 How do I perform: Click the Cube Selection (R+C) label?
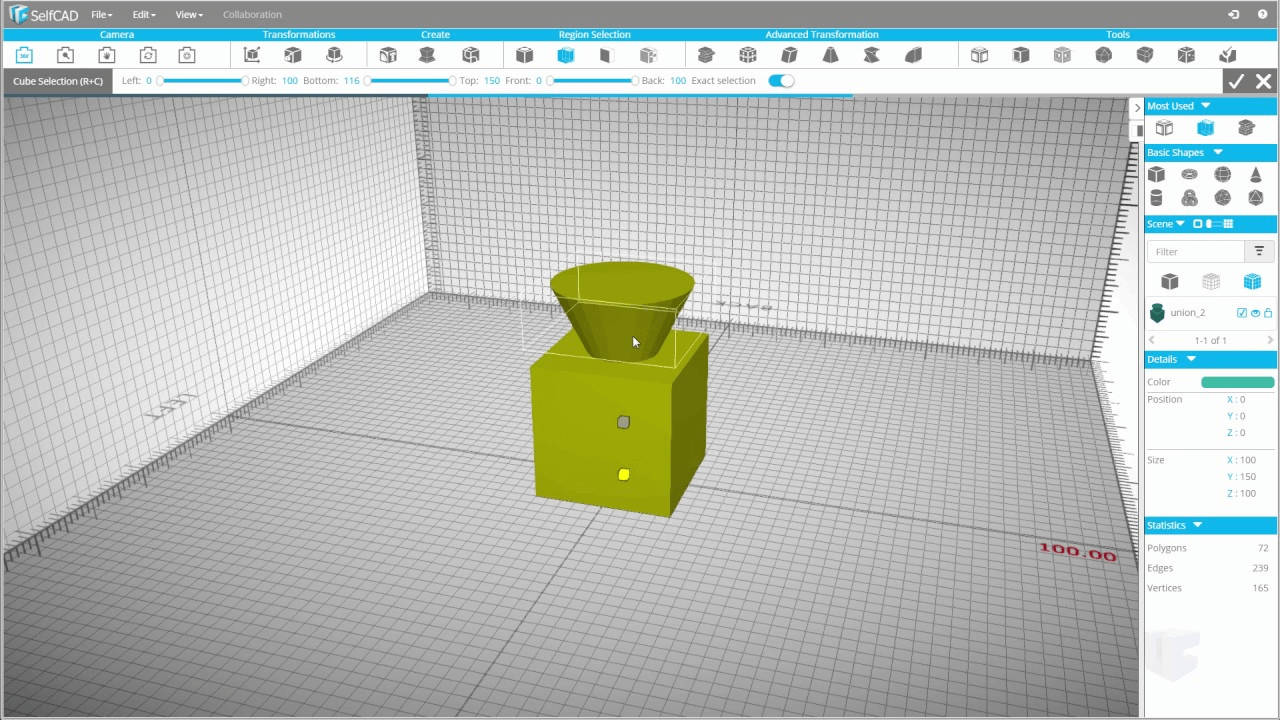coord(58,81)
